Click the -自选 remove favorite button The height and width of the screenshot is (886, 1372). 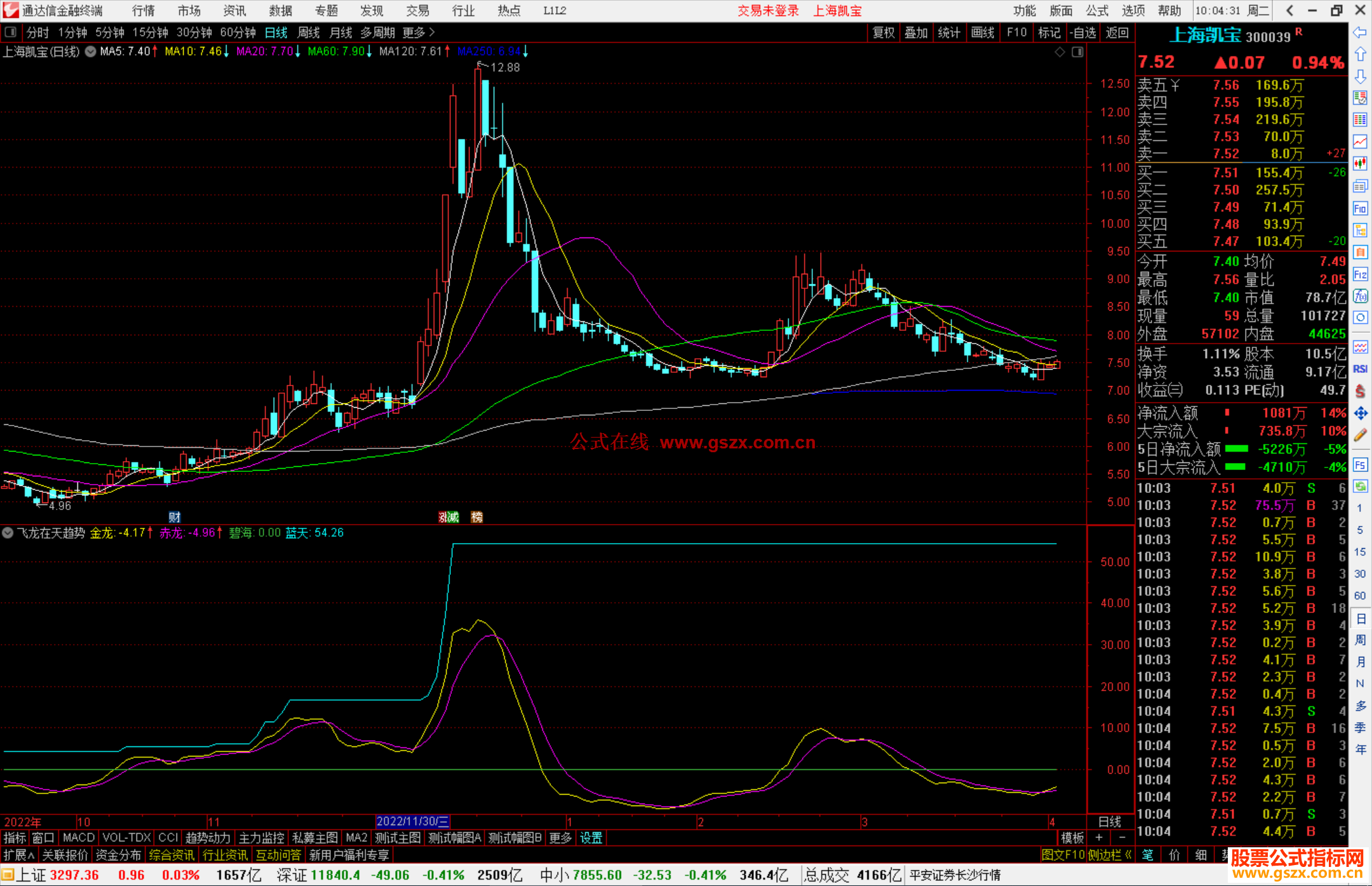(x=1082, y=32)
